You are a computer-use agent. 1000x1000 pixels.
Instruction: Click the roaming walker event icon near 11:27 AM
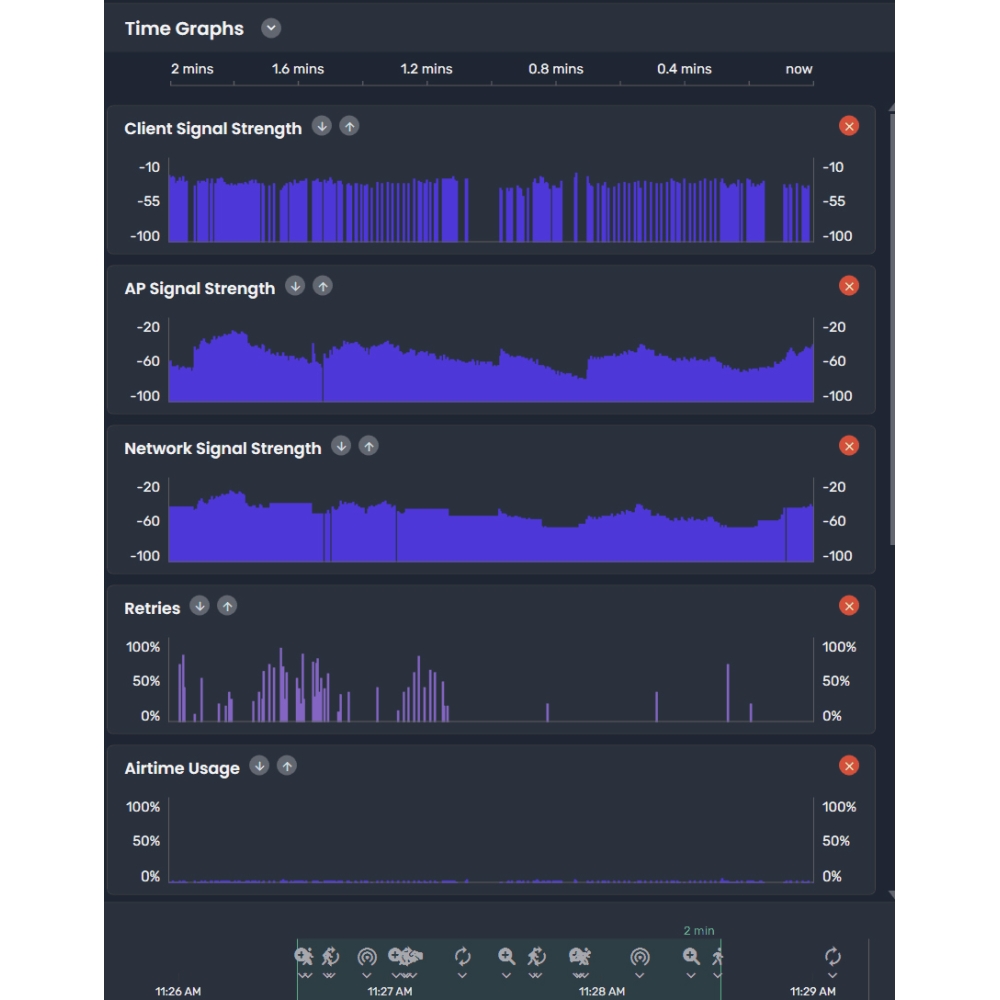tap(329, 956)
